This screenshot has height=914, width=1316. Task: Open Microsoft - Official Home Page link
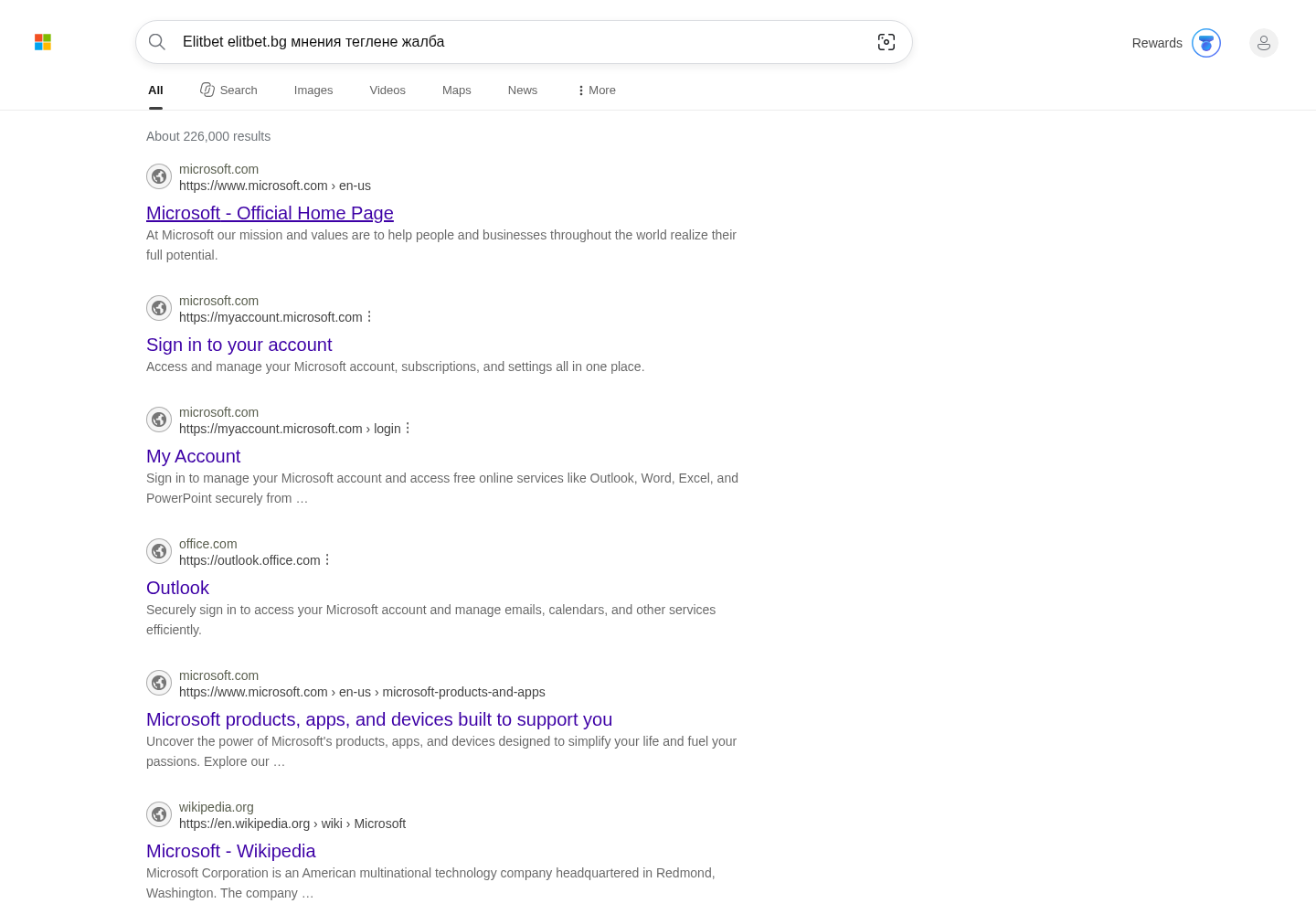tap(270, 213)
